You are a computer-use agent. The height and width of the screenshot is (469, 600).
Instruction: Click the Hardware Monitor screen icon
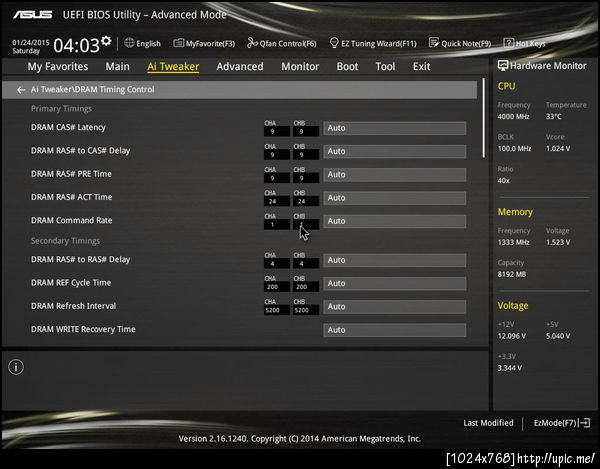coord(502,66)
